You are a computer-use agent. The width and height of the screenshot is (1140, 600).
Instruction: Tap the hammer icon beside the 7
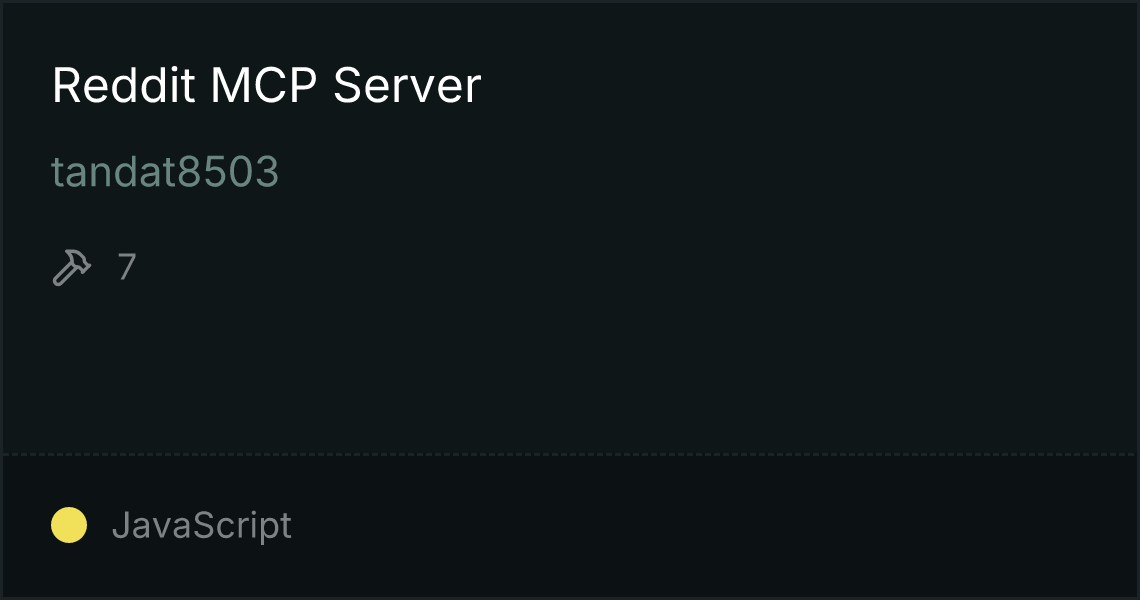pyautogui.click(x=72, y=267)
